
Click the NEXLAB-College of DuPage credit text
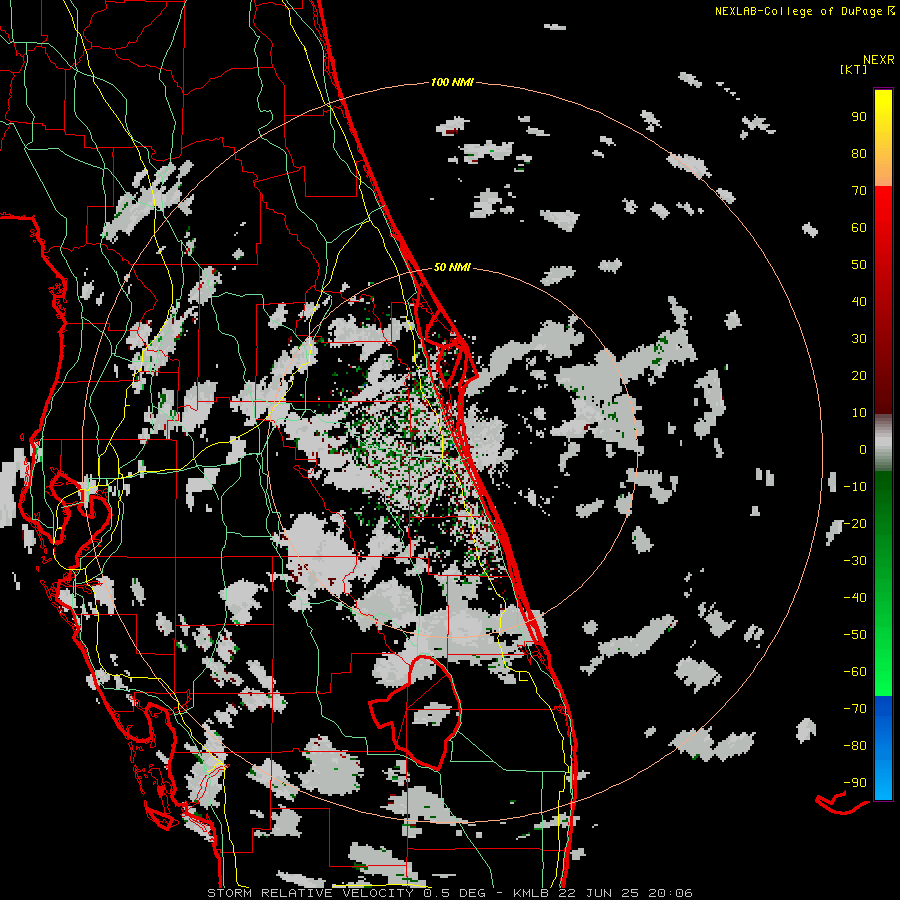pyautogui.click(x=799, y=11)
